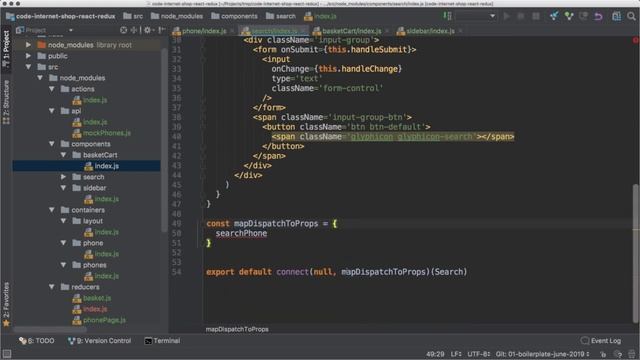The image size is (640, 360).
Task: Open the Project panel settings gear
Action: tap(148, 30)
